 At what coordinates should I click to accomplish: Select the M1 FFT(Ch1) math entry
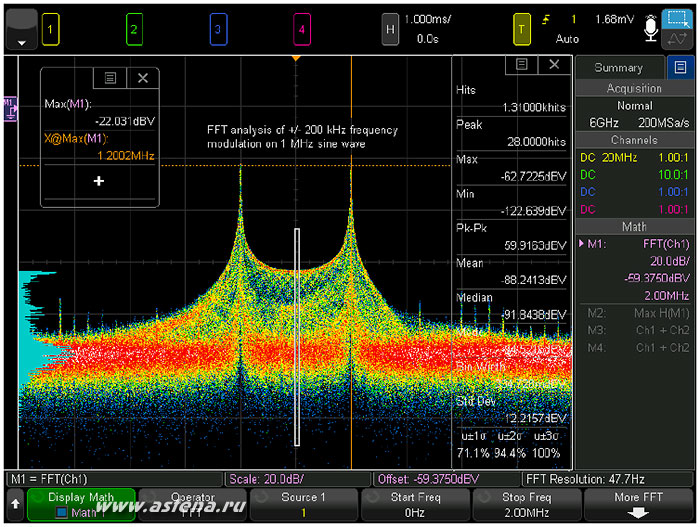(634, 244)
